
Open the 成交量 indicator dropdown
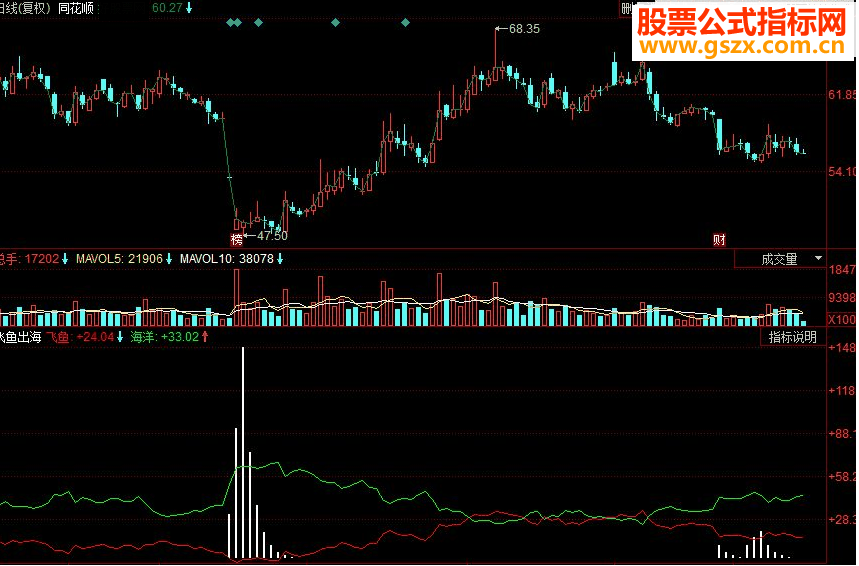tap(780, 259)
